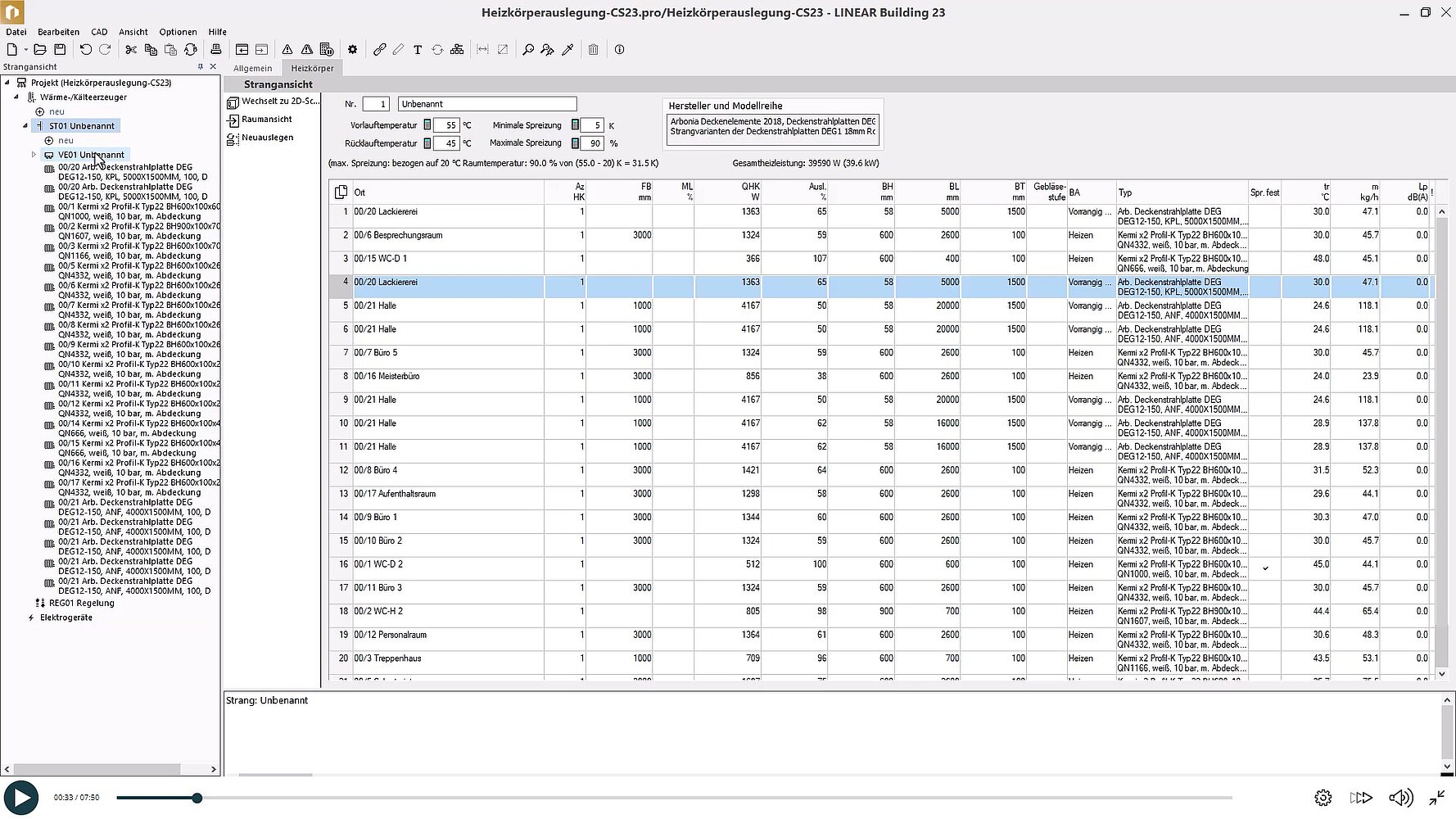Click the scissors Cut icon

(131, 50)
